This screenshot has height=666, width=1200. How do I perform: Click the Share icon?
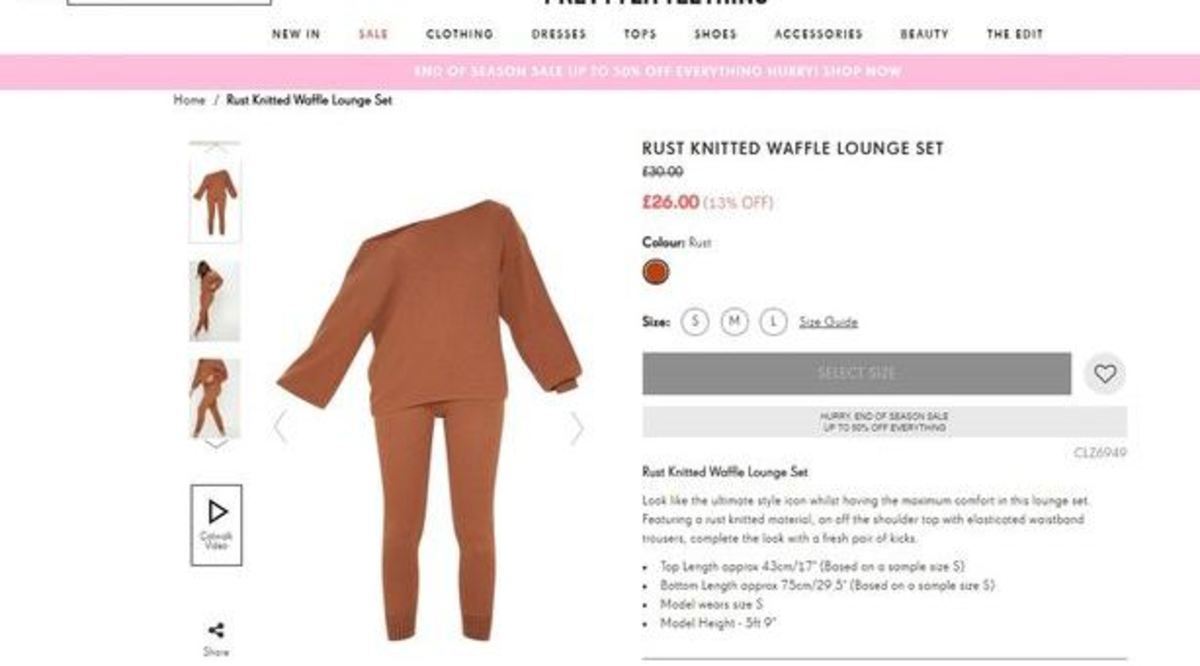(x=216, y=630)
